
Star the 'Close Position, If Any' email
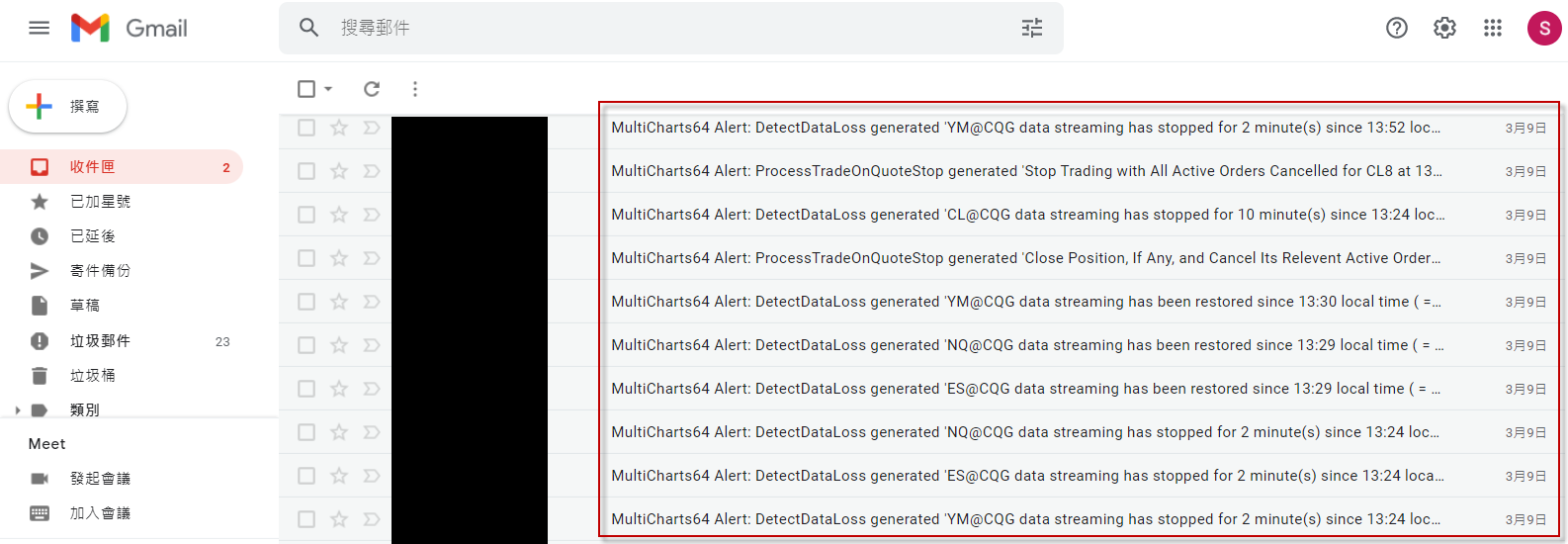pyautogui.click(x=339, y=258)
